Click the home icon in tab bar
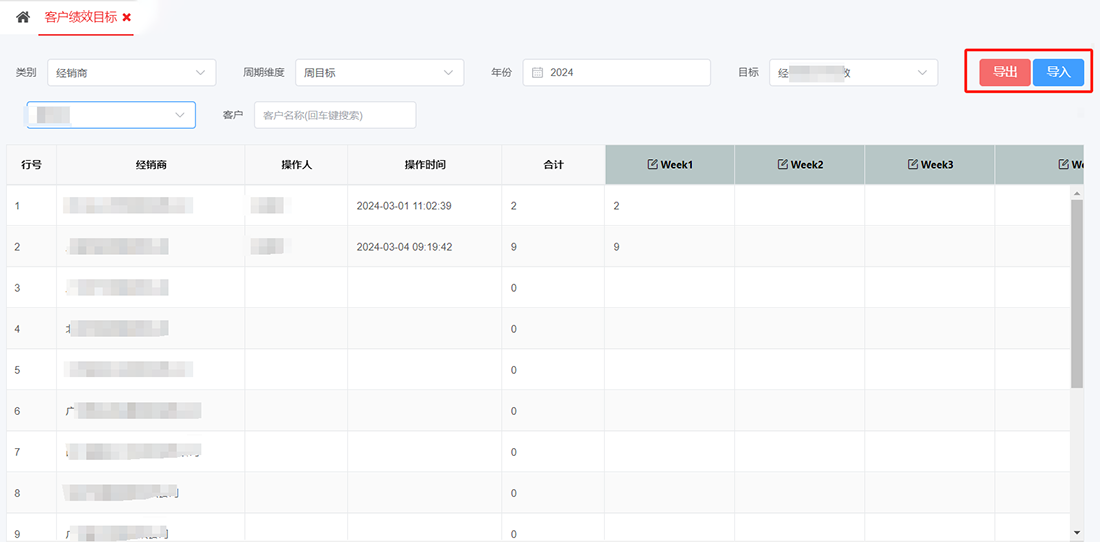This screenshot has height=542, width=1100. [22, 17]
